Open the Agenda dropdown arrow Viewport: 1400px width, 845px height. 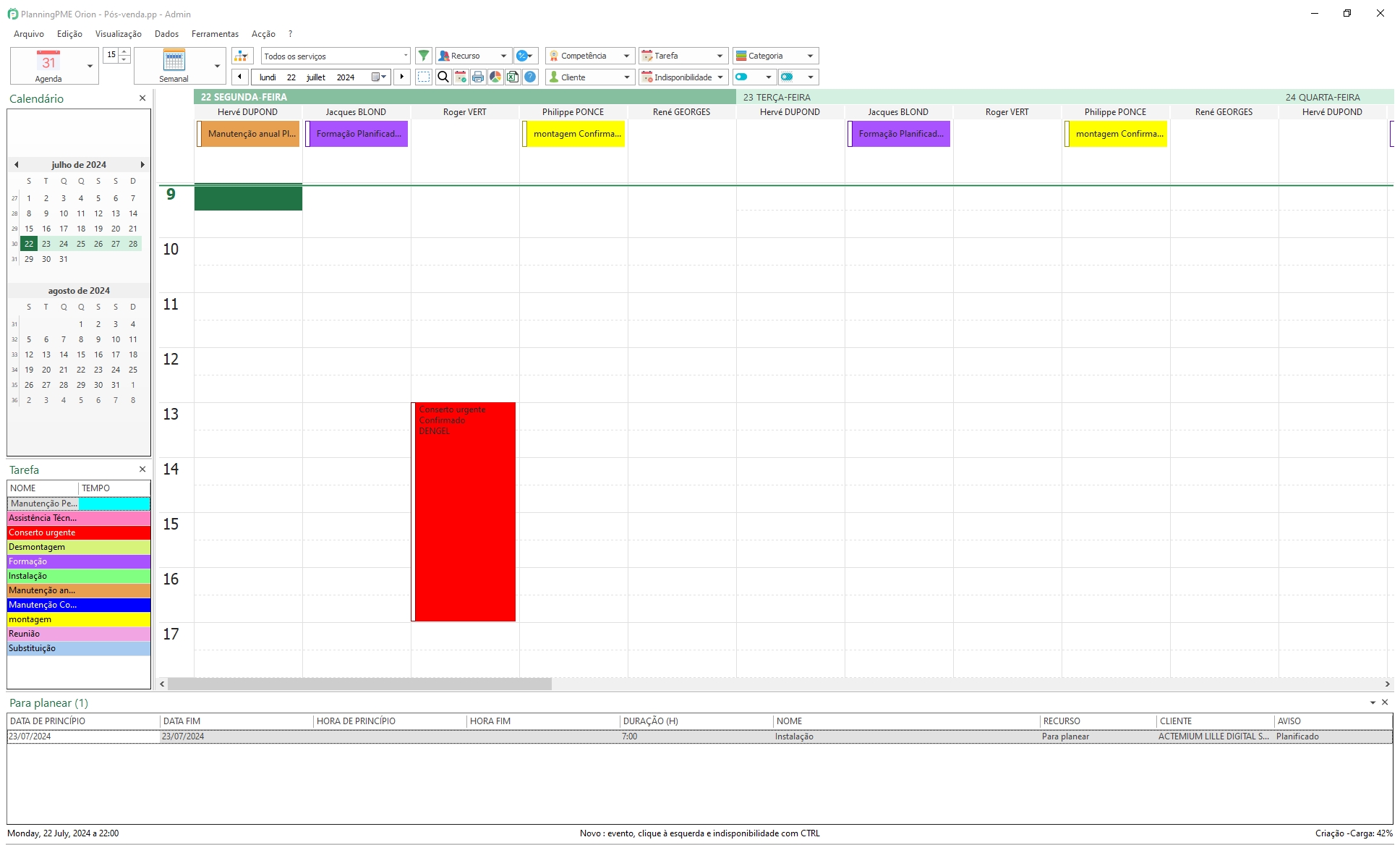pos(90,66)
